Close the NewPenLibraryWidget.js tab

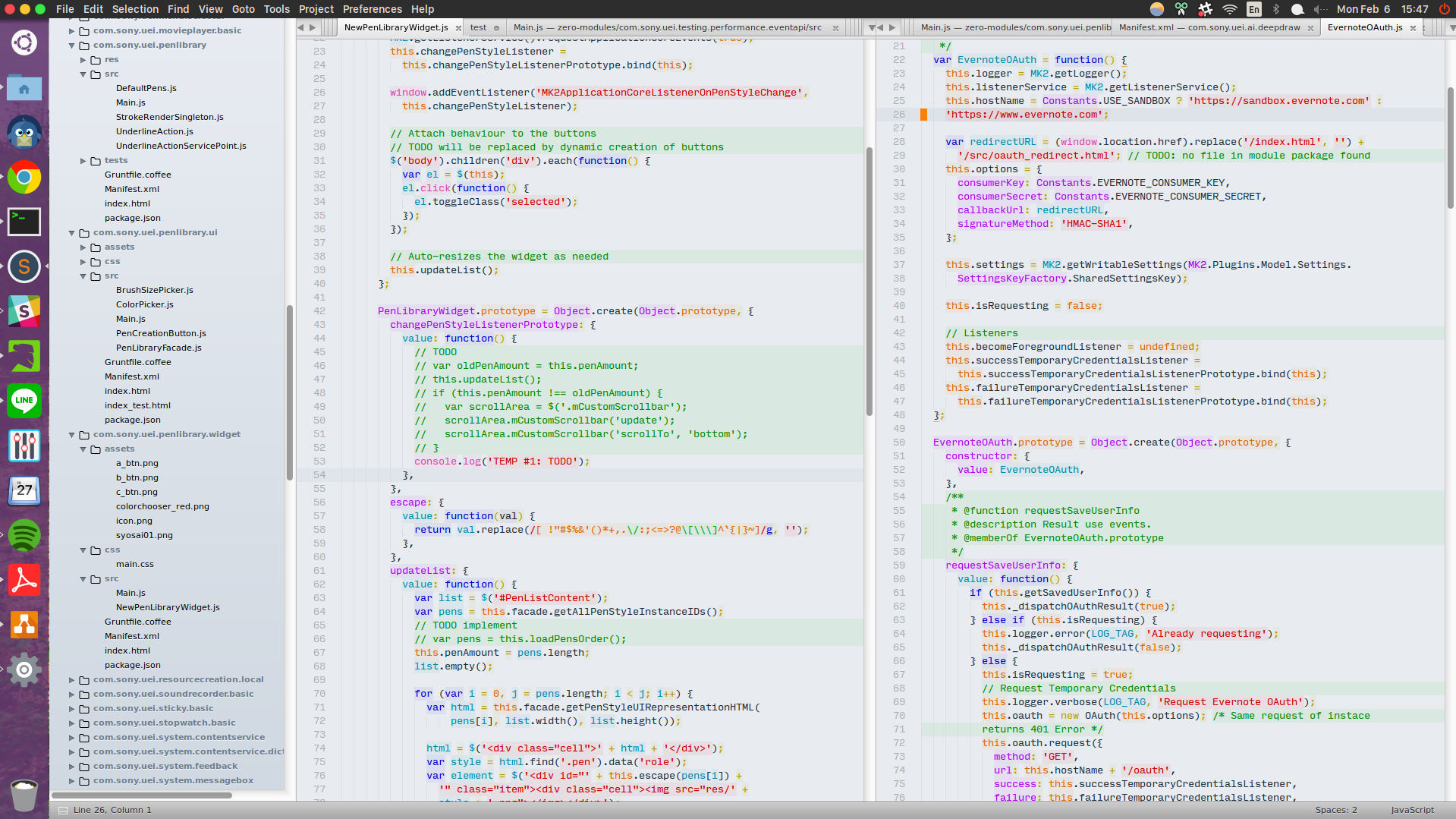458,28
